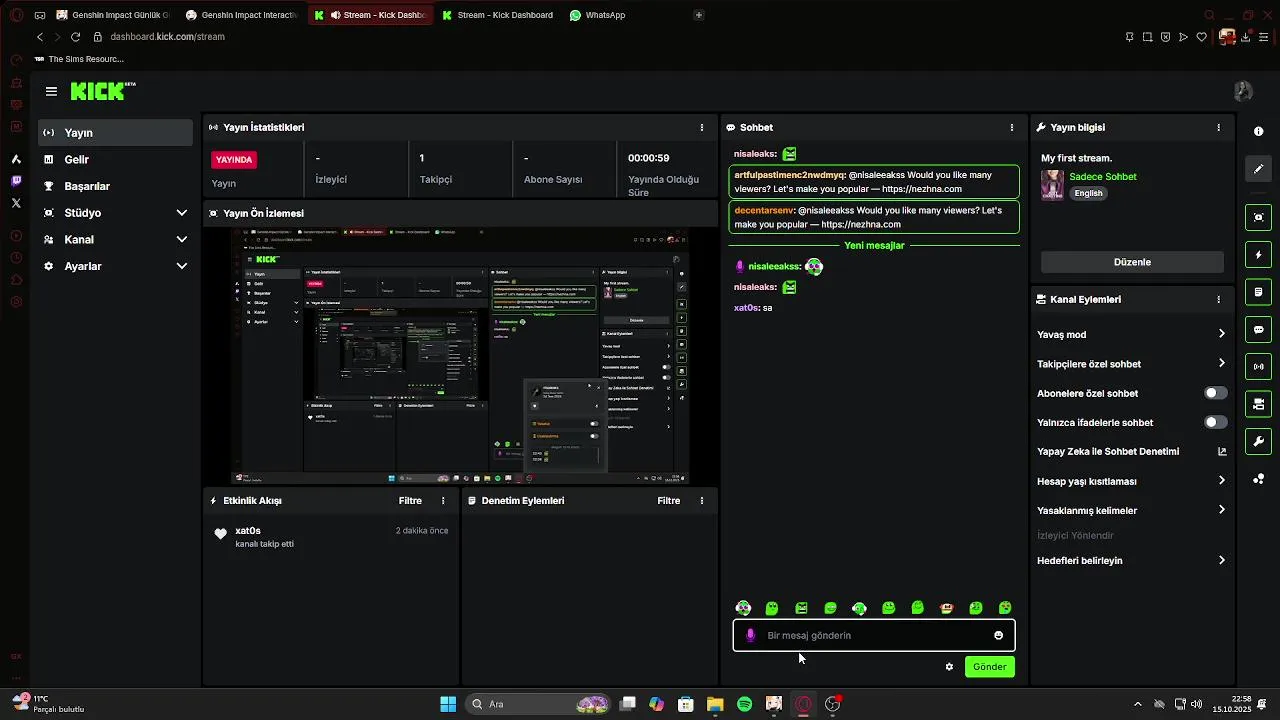1280x720 pixels.
Task: Toggle the chat bubble widget icon in the right bar
Action: pos(1258,329)
